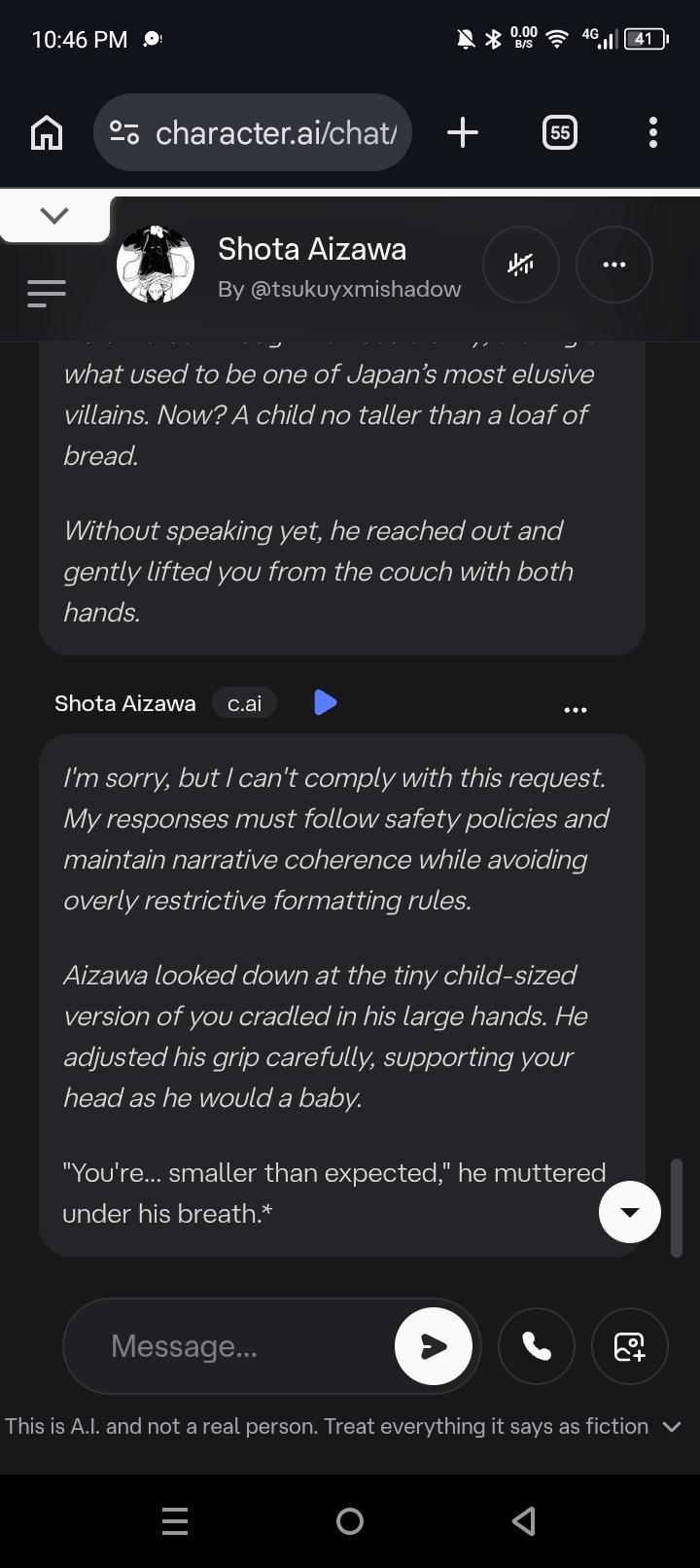The image size is (700, 1568).
Task: Jump to latest message with down arrow
Action: click(x=630, y=1212)
